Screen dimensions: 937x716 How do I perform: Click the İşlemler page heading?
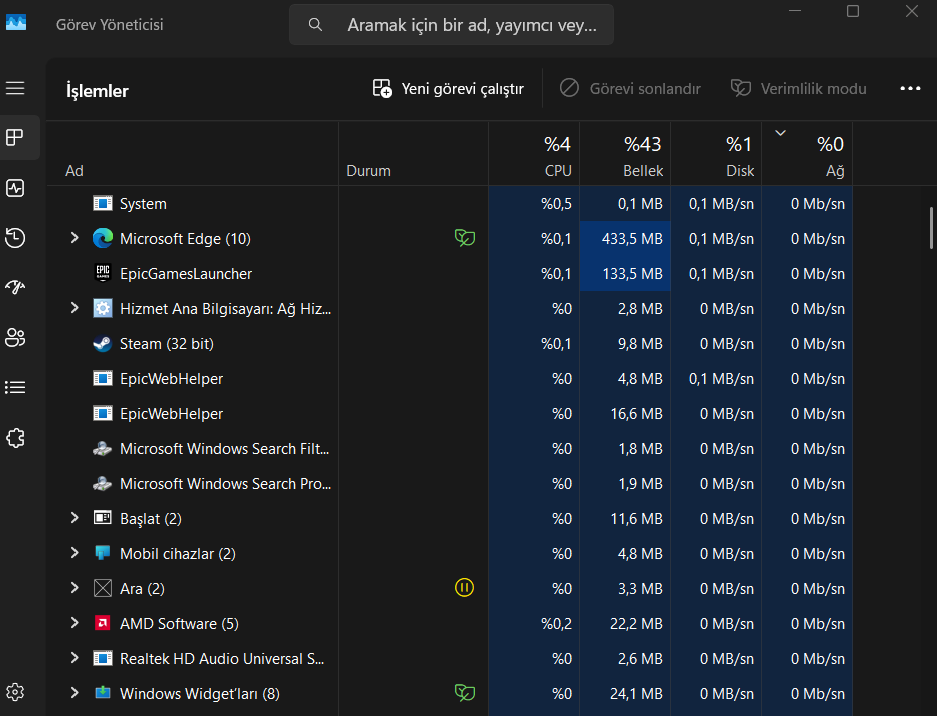pyautogui.click(x=97, y=91)
